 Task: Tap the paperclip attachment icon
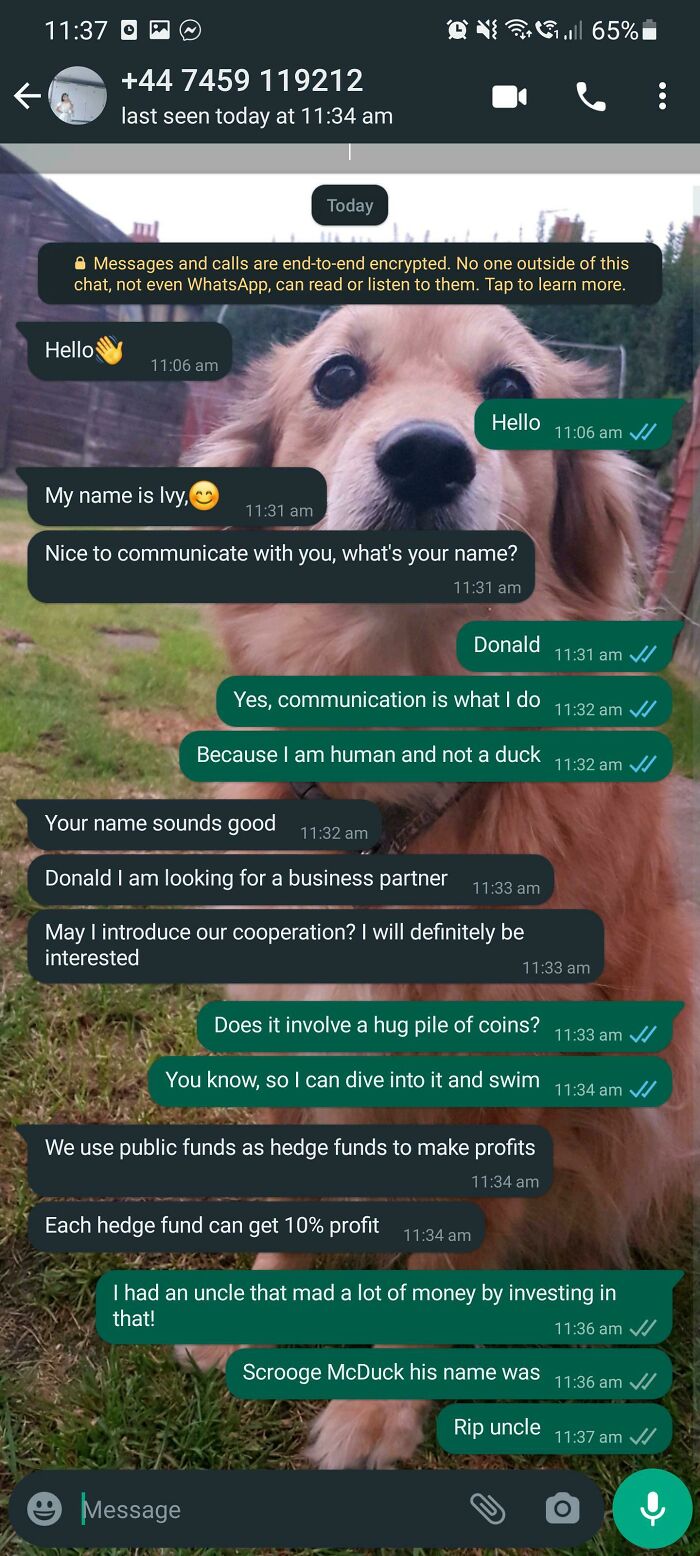click(x=487, y=1508)
